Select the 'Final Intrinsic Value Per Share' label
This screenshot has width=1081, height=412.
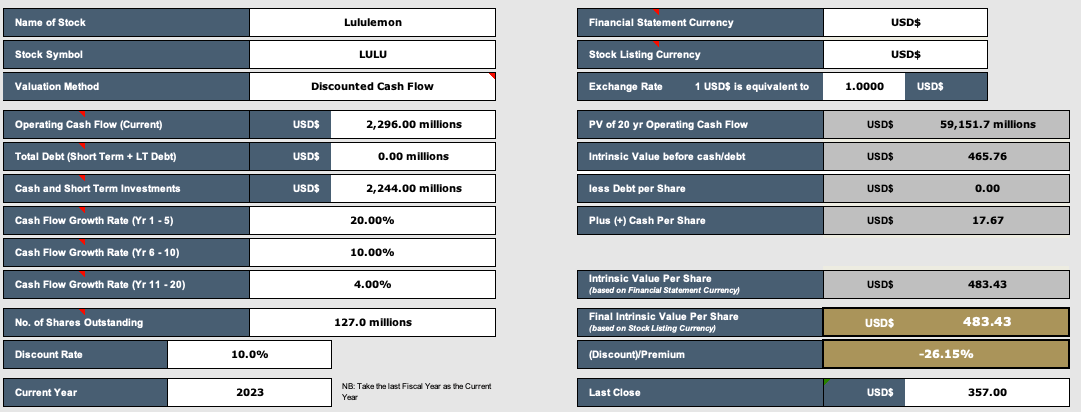[x=700, y=322]
